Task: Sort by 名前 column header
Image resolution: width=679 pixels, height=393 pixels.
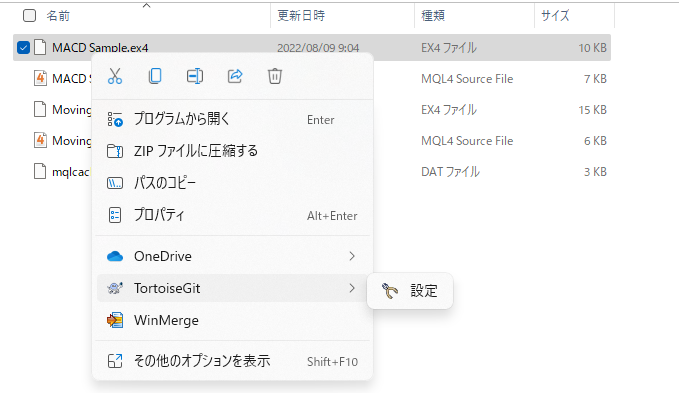Action: tap(58, 16)
